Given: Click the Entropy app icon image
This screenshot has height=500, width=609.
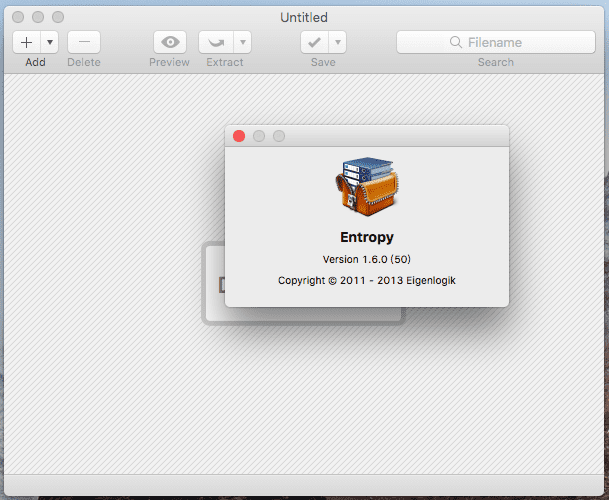Looking at the screenshot, I should (367, 186).
